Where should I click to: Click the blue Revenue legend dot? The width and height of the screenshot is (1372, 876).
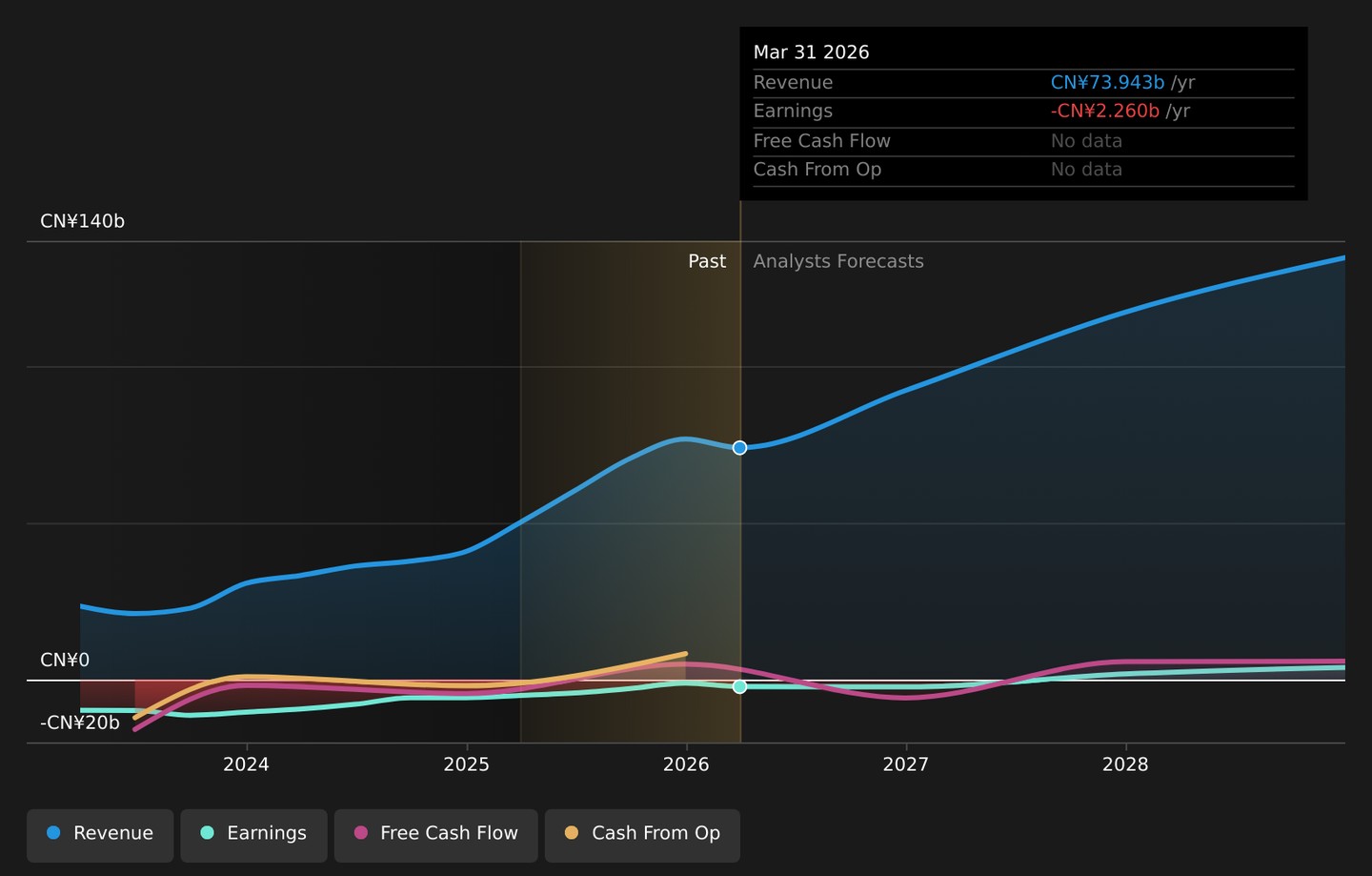pyautogui.click(x=53, y=833)
